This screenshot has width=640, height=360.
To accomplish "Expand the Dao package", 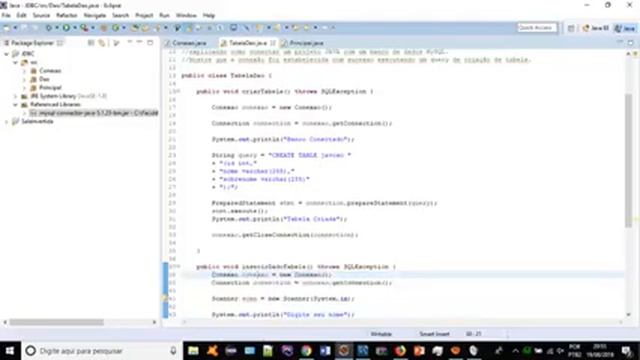I will [24, 79].
